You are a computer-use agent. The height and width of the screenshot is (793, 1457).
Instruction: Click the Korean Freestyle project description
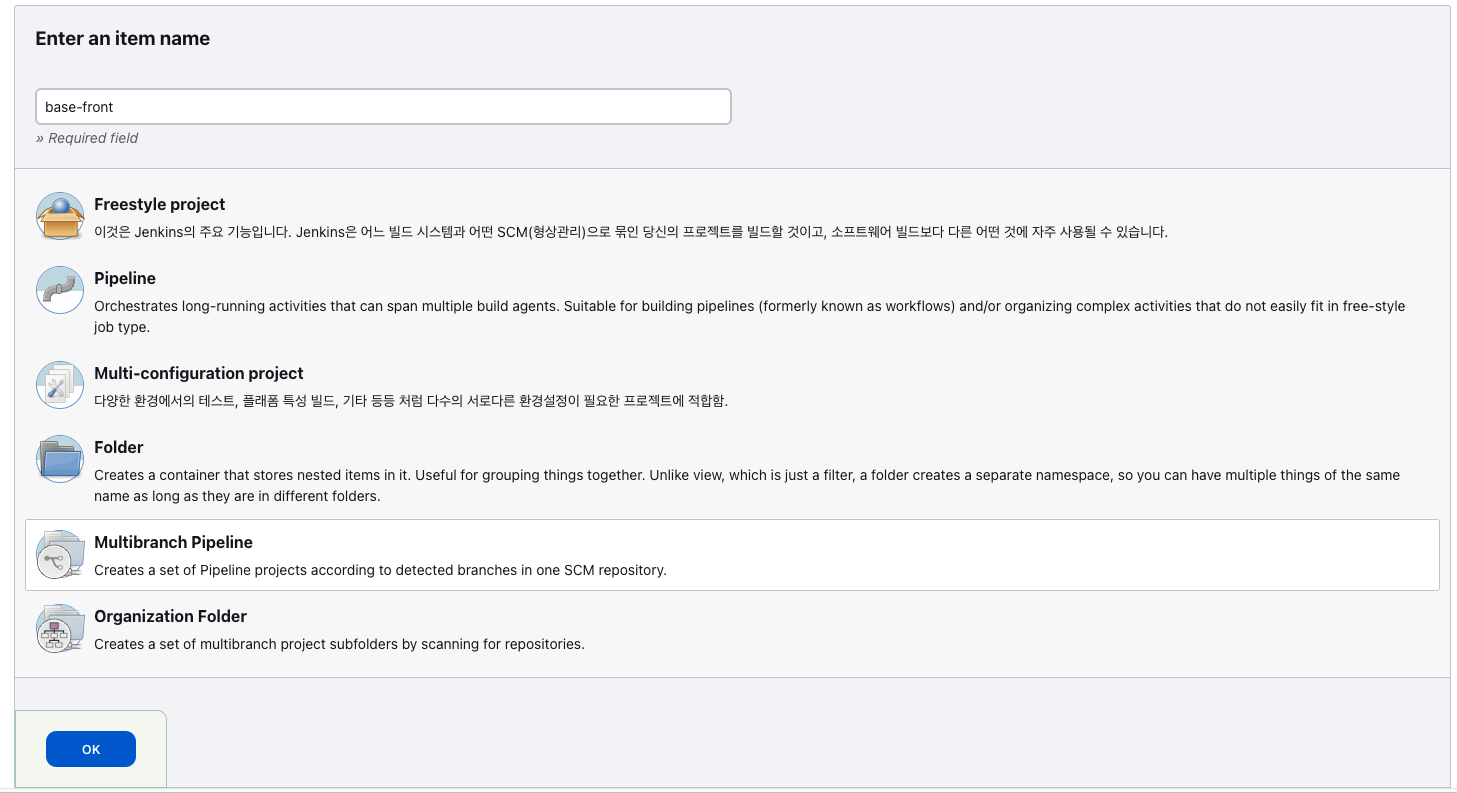tap(631, 232)
